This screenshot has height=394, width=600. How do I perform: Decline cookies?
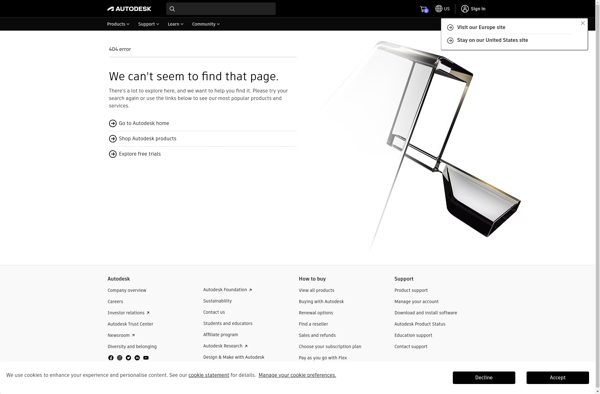(484, 378)
